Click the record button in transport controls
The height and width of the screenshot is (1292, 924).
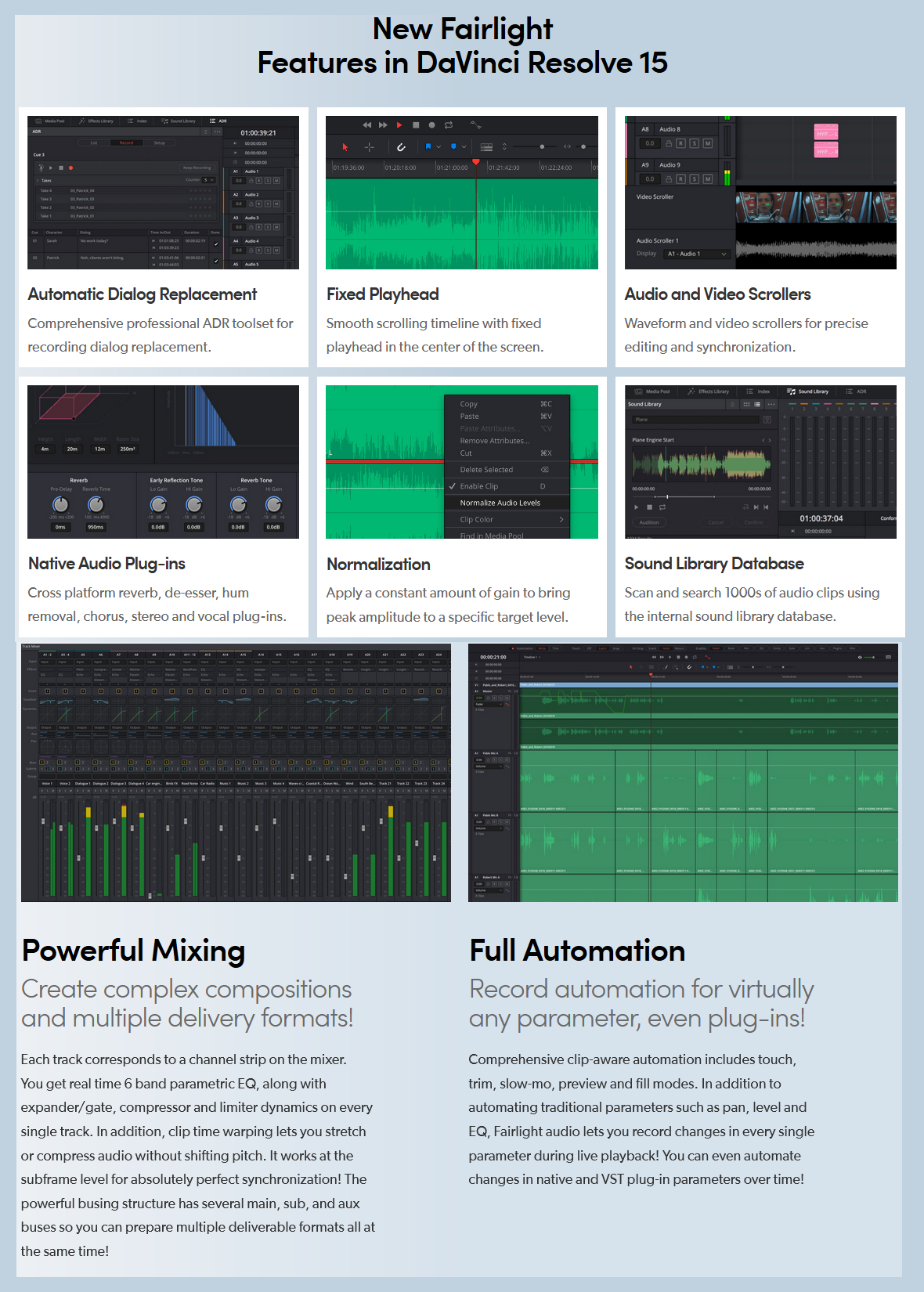(x=431, y=125)
